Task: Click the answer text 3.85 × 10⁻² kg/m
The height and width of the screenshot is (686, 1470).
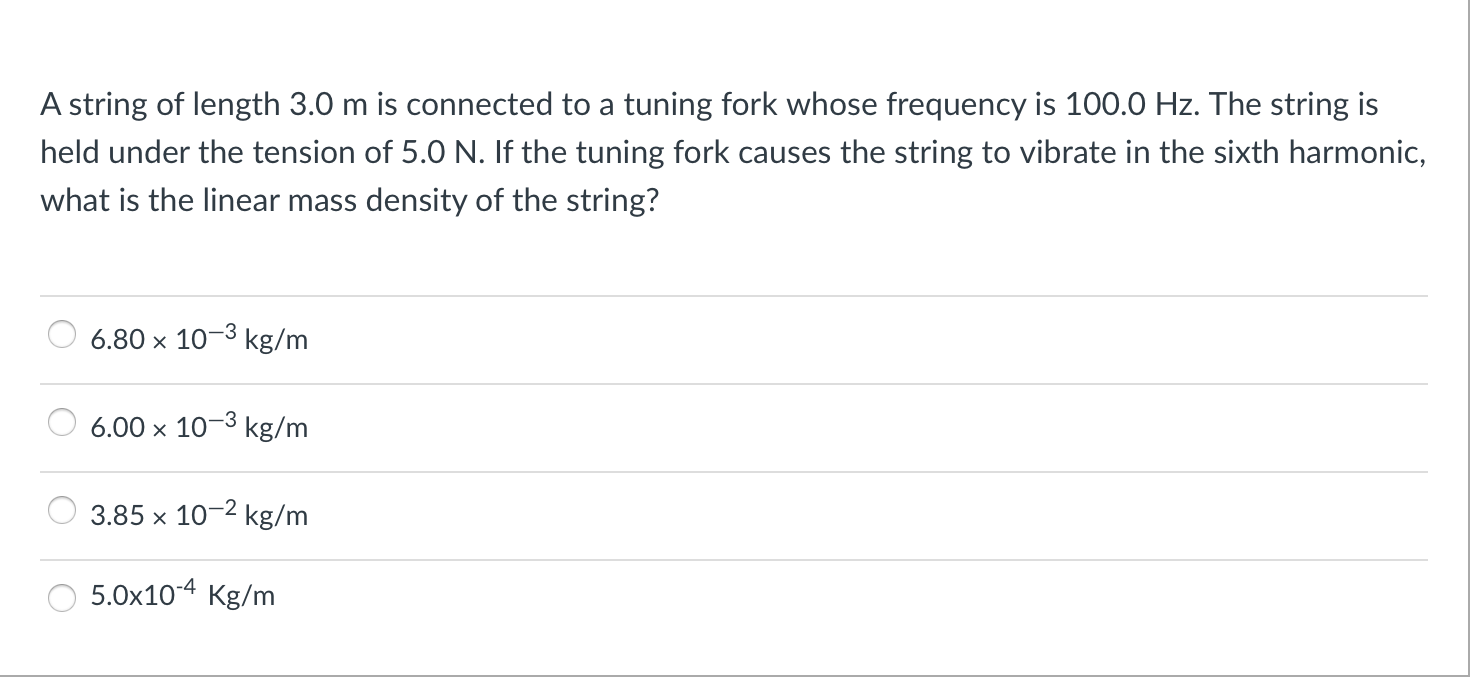Action: [198, 516]
